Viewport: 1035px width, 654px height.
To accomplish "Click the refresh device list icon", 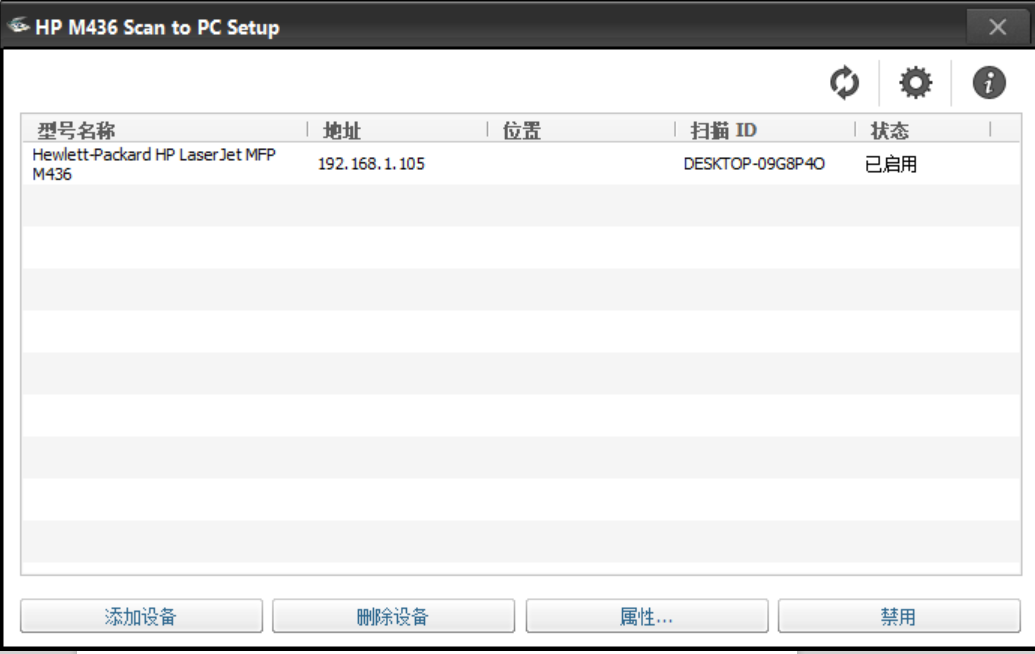I will 845,83.
